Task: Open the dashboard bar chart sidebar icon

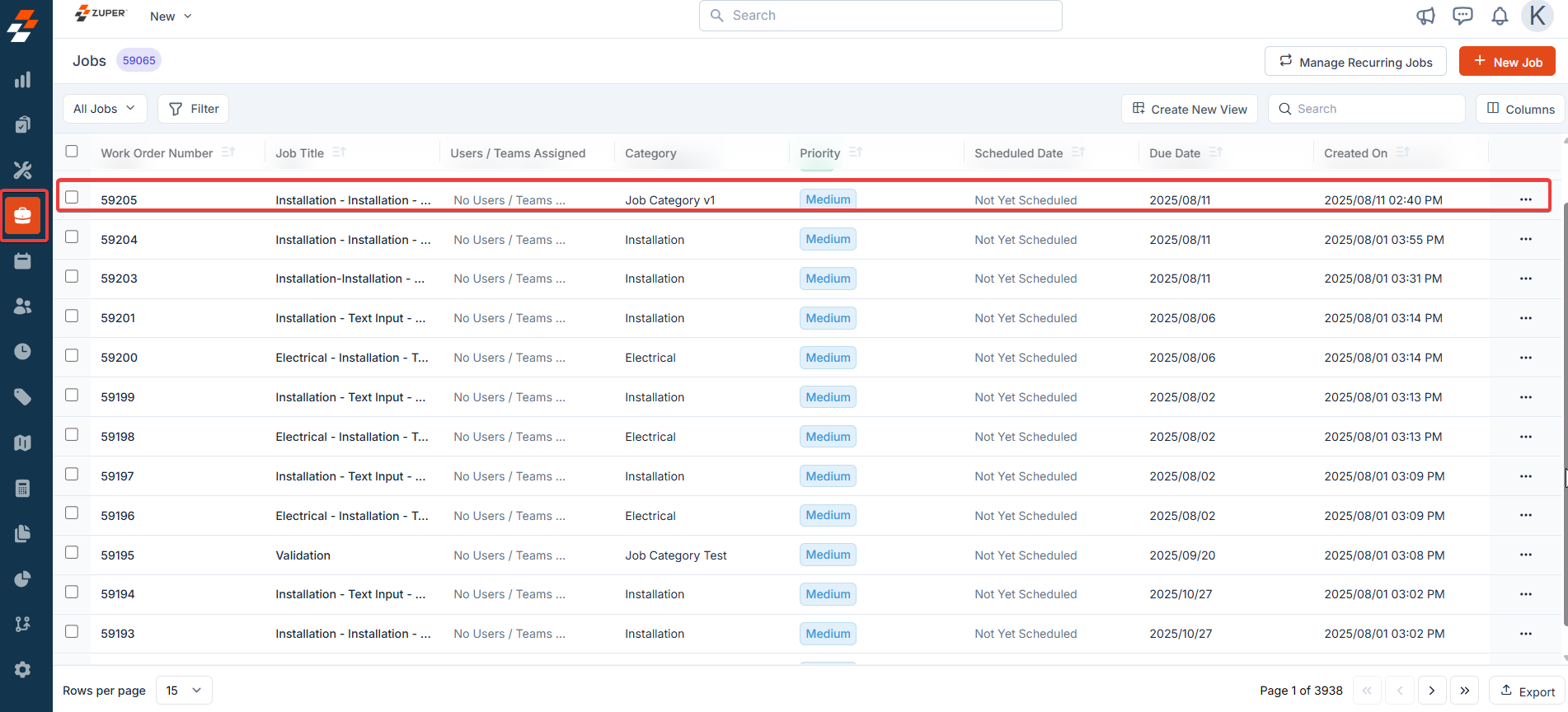Action: point(23,79)
